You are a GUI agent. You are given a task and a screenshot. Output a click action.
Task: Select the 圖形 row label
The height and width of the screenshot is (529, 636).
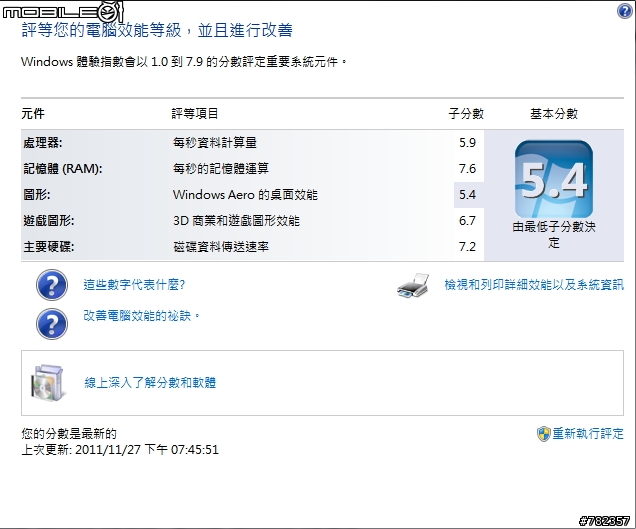(x=37, y=195)
